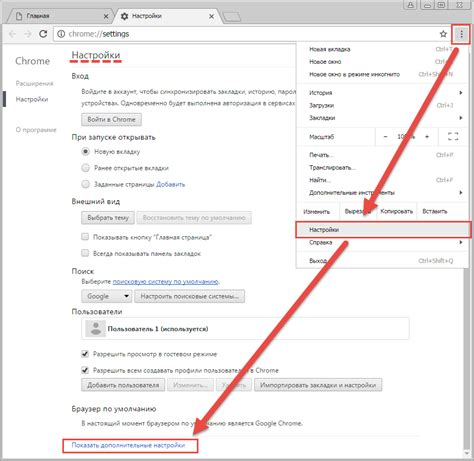Go forward using the forward arrow
Viewport: 474px width, 461px height.
(28, 34)
